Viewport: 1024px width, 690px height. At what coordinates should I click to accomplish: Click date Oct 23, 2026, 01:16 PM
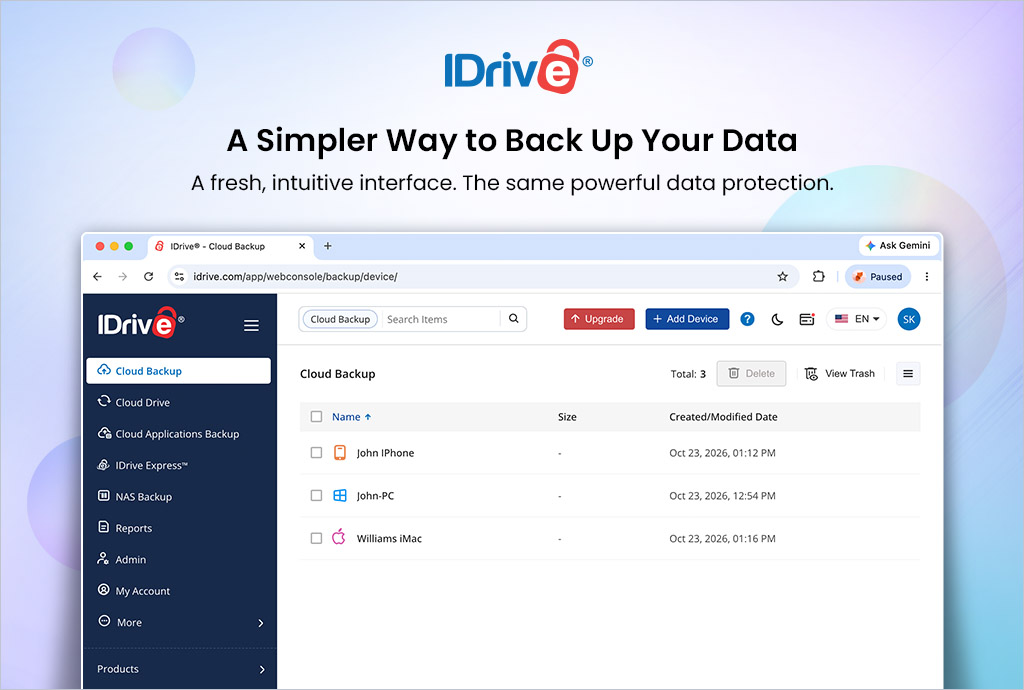click(722, 539)
